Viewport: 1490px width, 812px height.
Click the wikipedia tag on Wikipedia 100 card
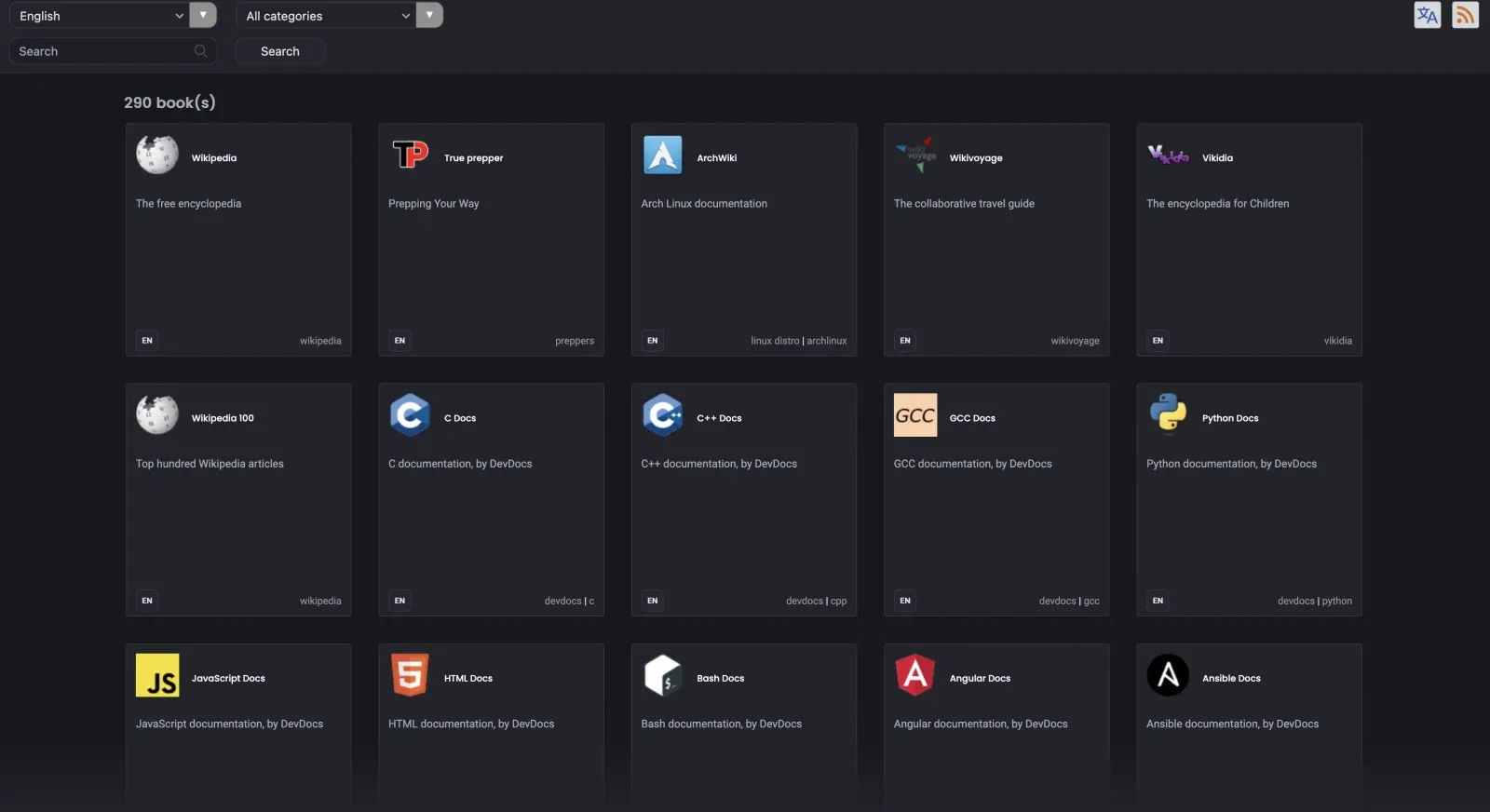[320, 601]
